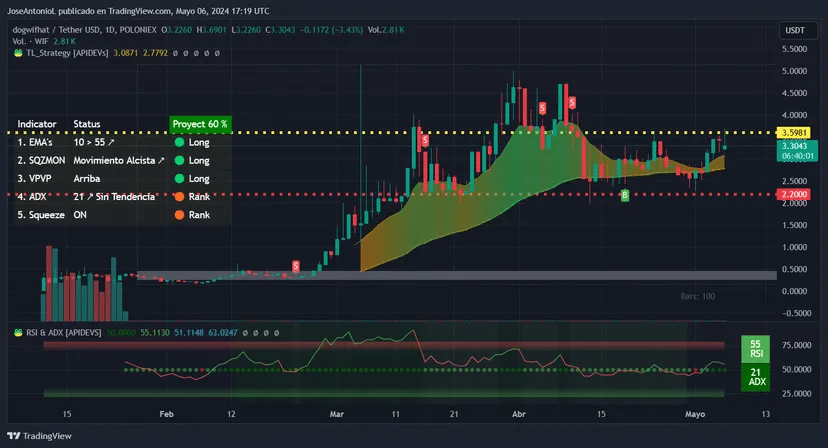The width and height of the screenshot is (828, 448).
Task: Open the dogwifhat / Tether USD symbol title
Action: [x=57, y=30]
